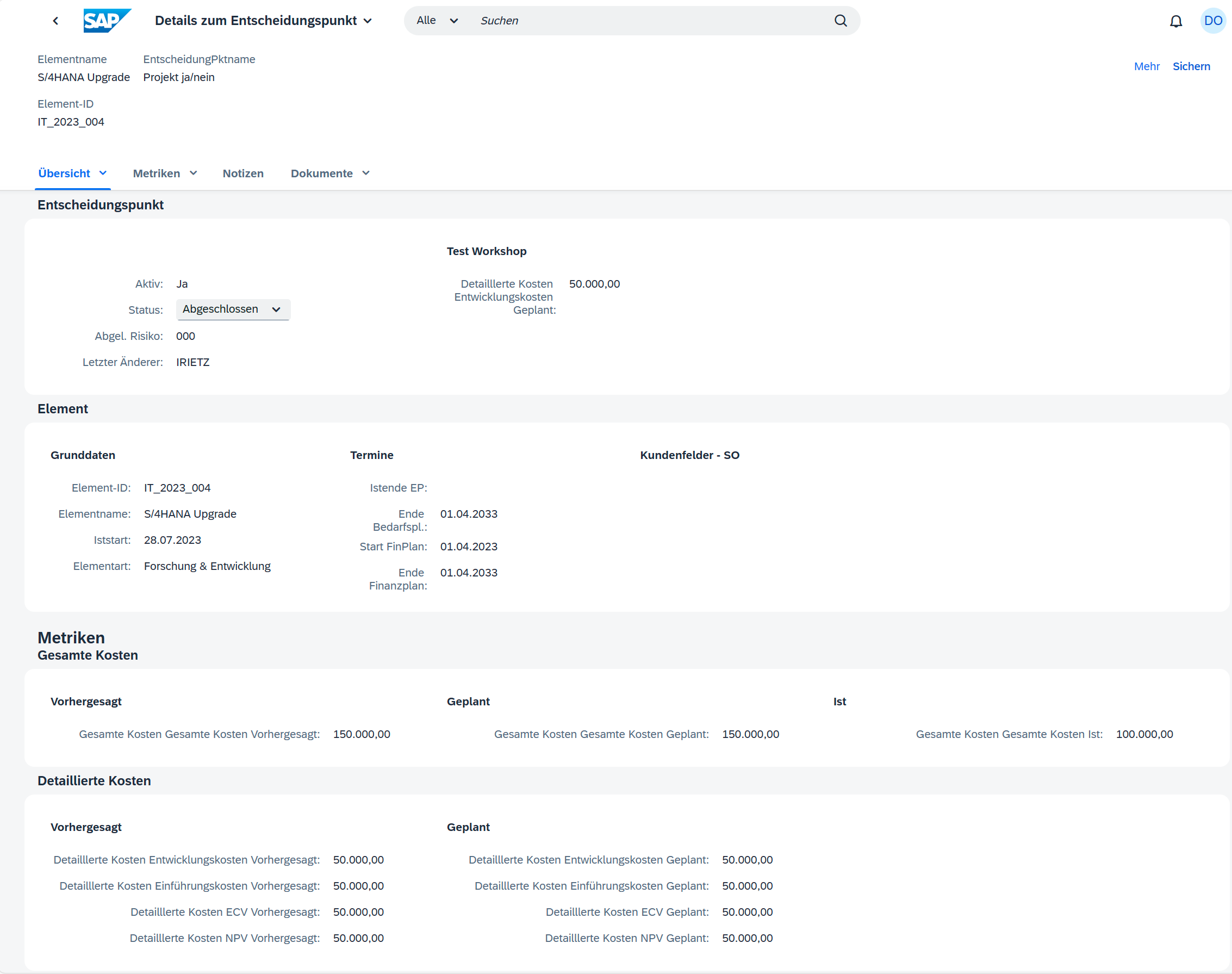Click the Letzter Änderer value IRIETZ
The height and width of the screenshot is (974, 1232).
(x=192, y=362)
